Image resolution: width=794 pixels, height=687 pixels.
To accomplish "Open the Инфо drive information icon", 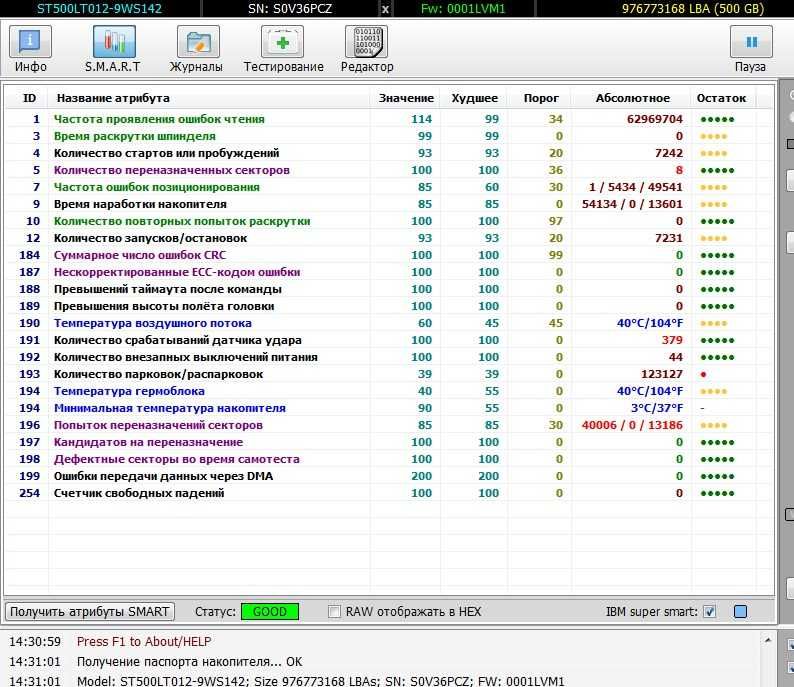I will point(30,43).
